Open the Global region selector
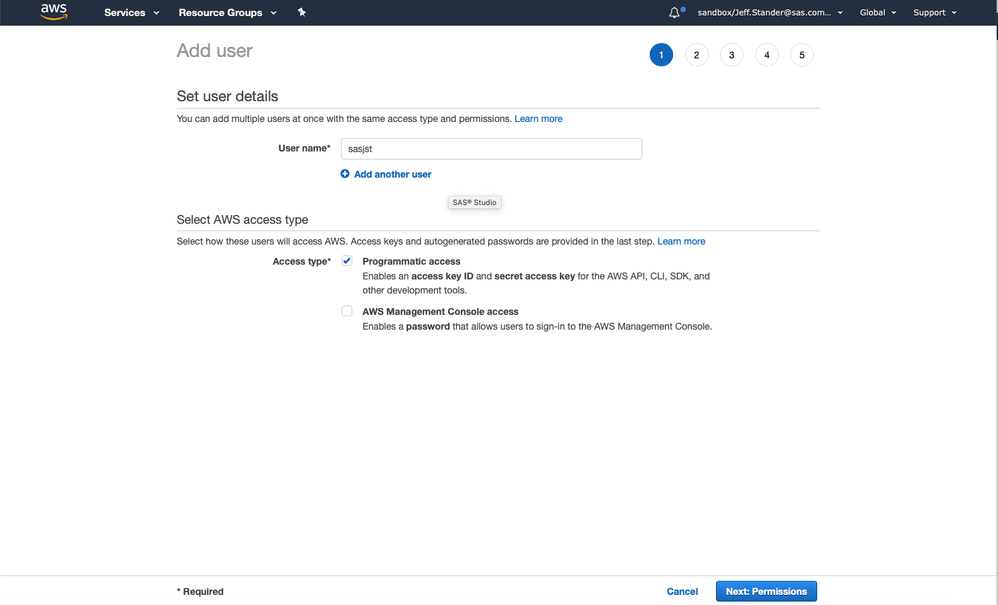 [x=878, y=13]
